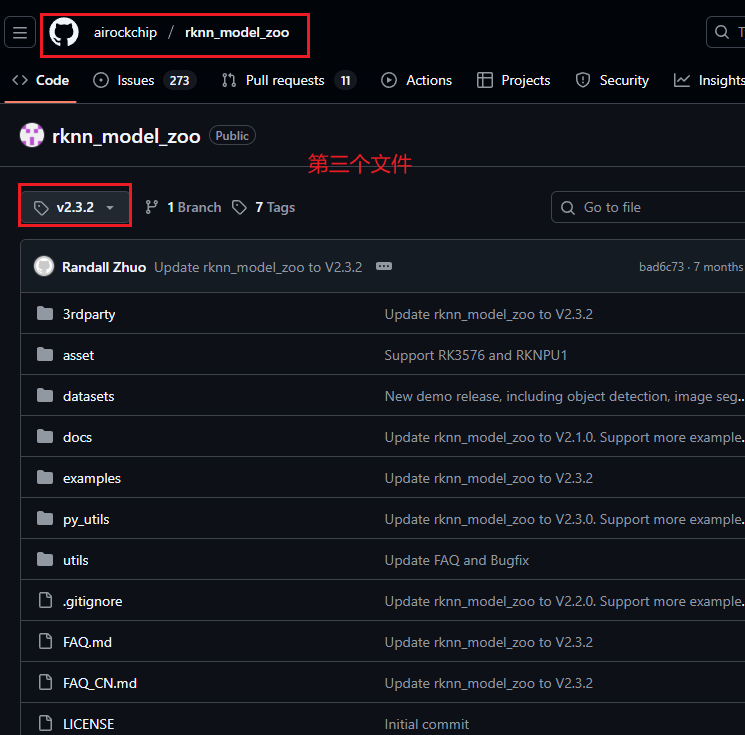This screenshot has width=745, height=735.
Task: Open the docs folder
Action: [77, 437]
